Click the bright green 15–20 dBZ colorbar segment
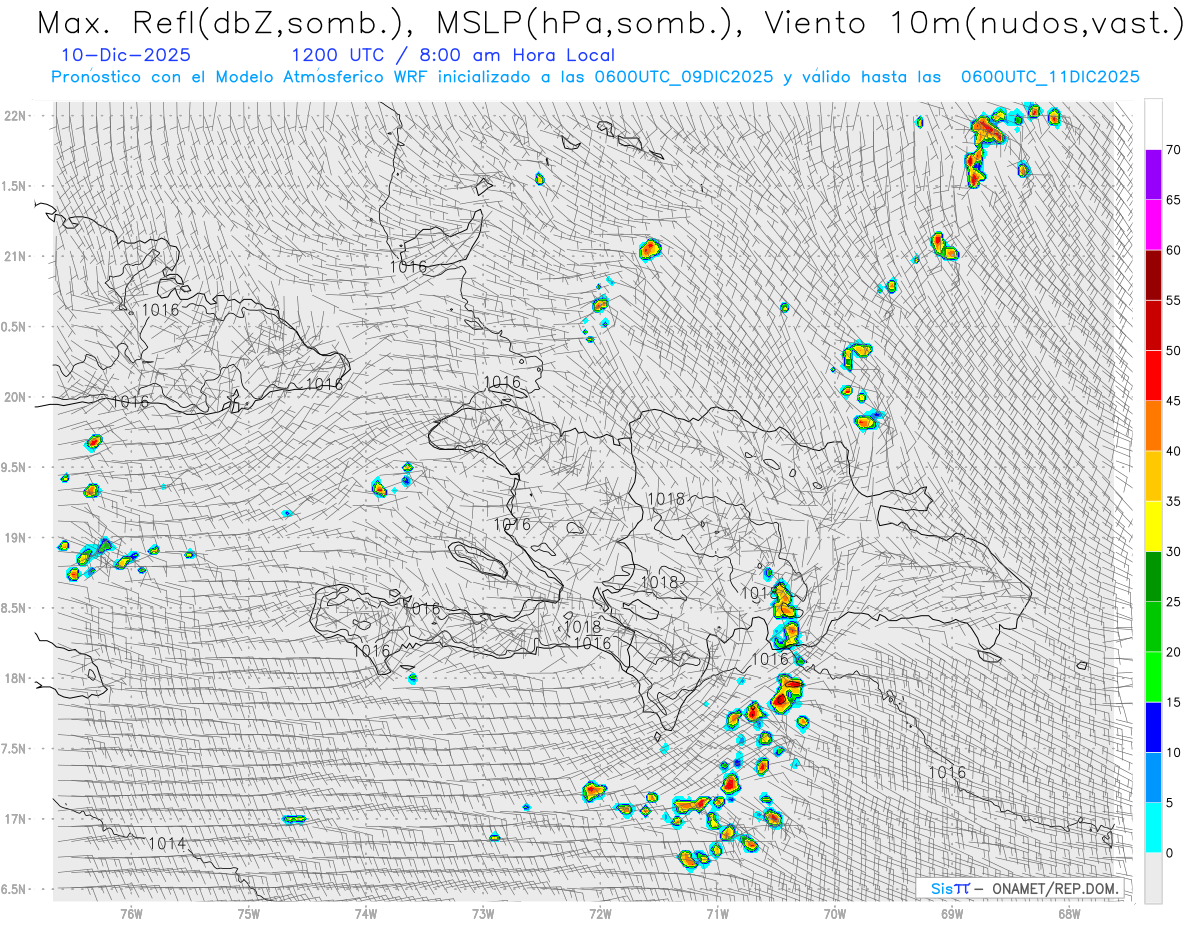This screenshot has width=1200, height=927. [1153, 677]
